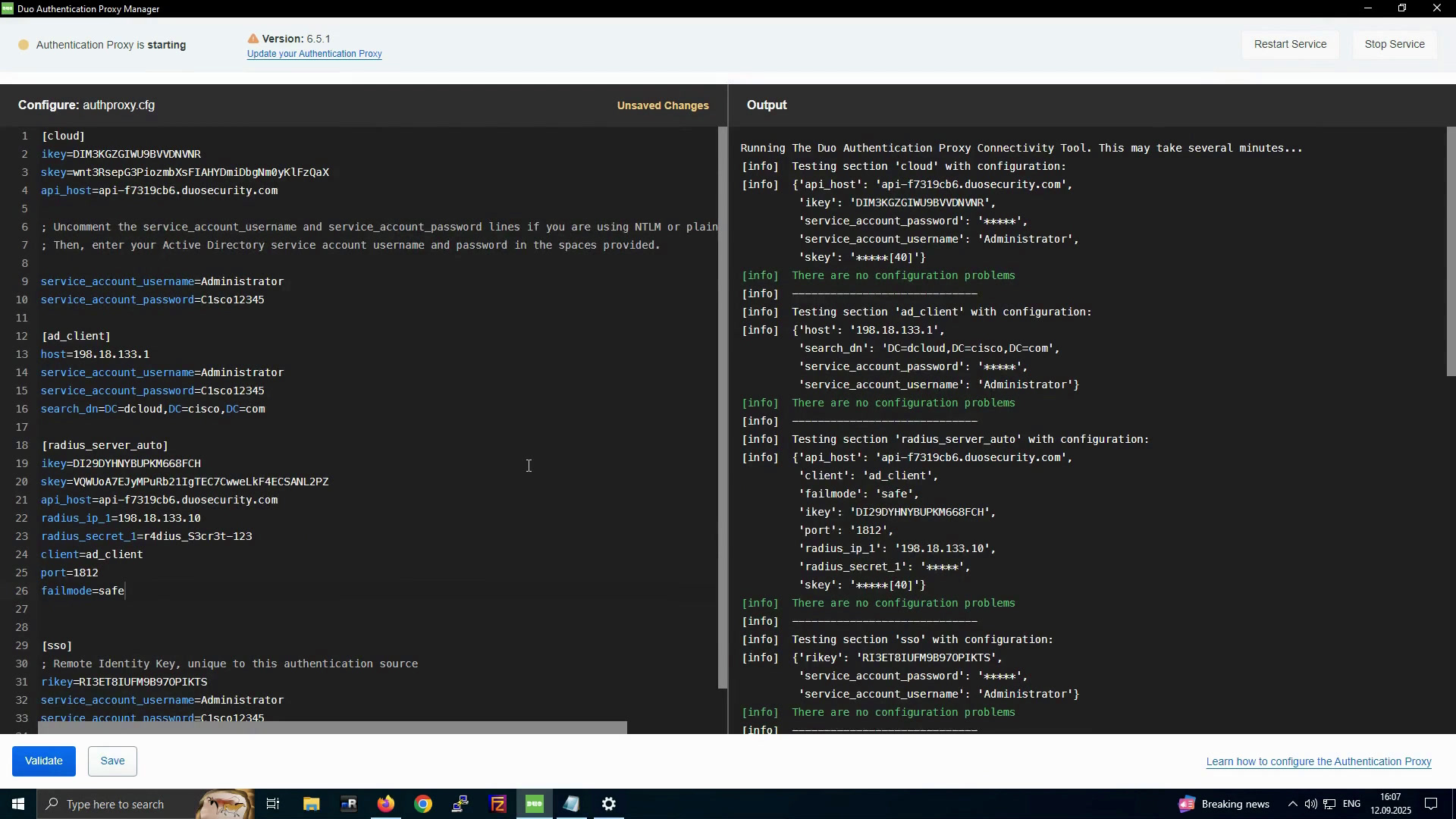Click 'radius_secret_1=r4dius_S3cr3t-123' line
Screen dimensions: 1456x819
pos(146,537)
